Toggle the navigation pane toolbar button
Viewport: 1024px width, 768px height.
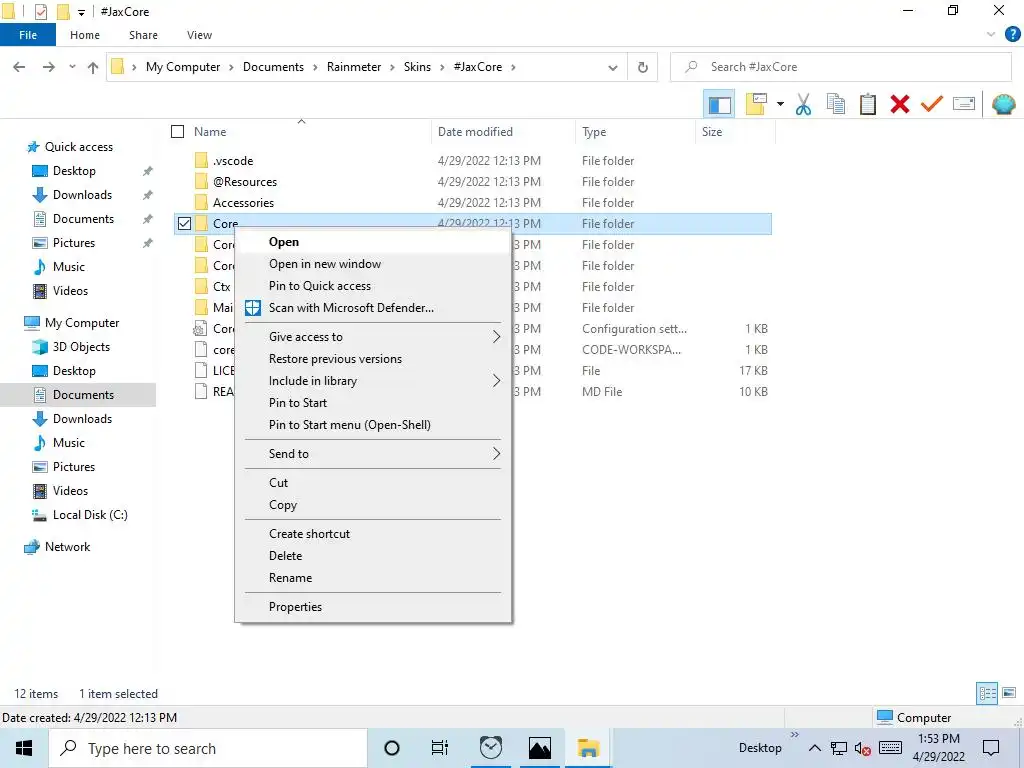pos(719,104)
